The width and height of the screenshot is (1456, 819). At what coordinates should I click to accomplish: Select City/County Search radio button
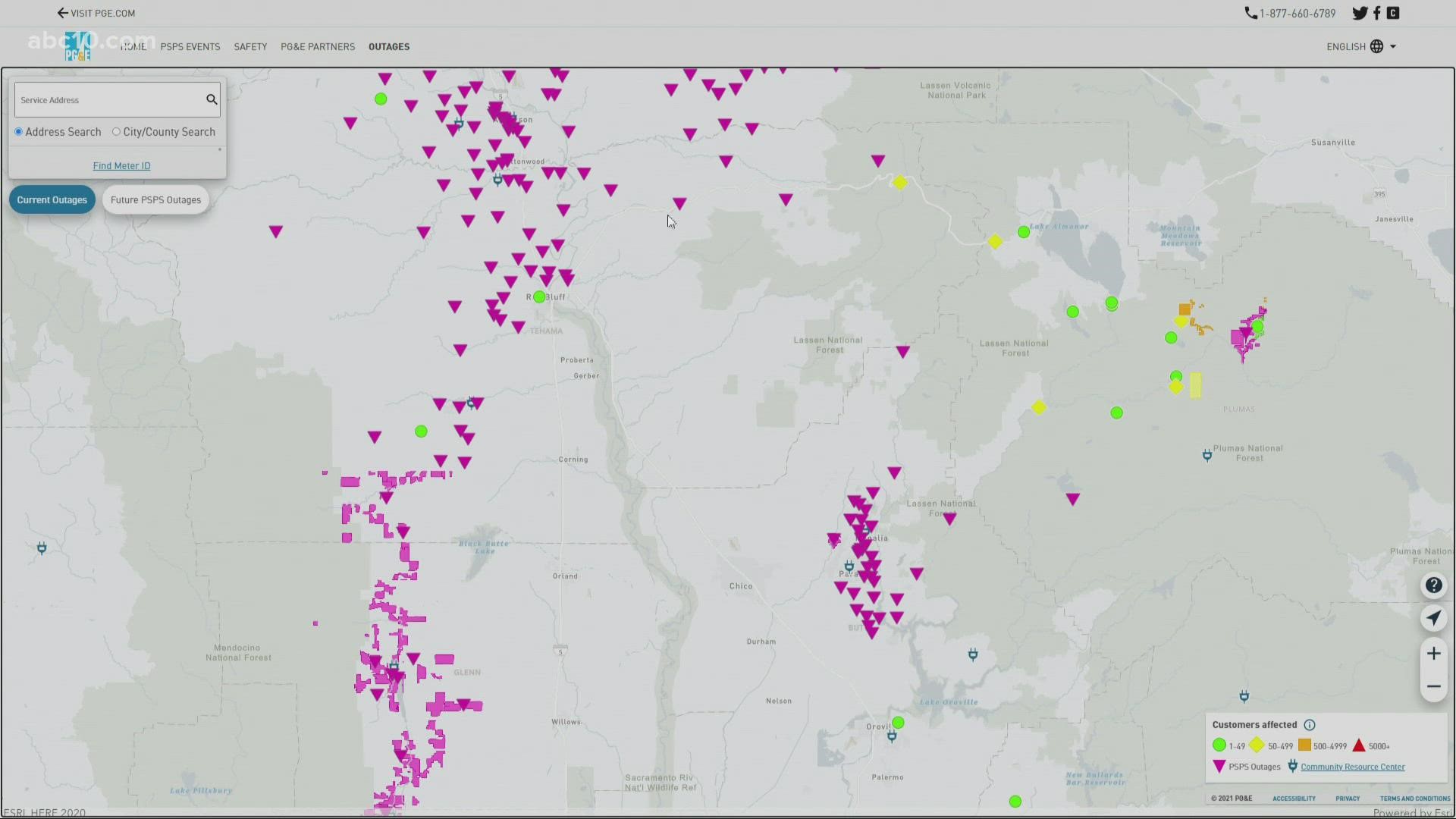coord(116,131)
